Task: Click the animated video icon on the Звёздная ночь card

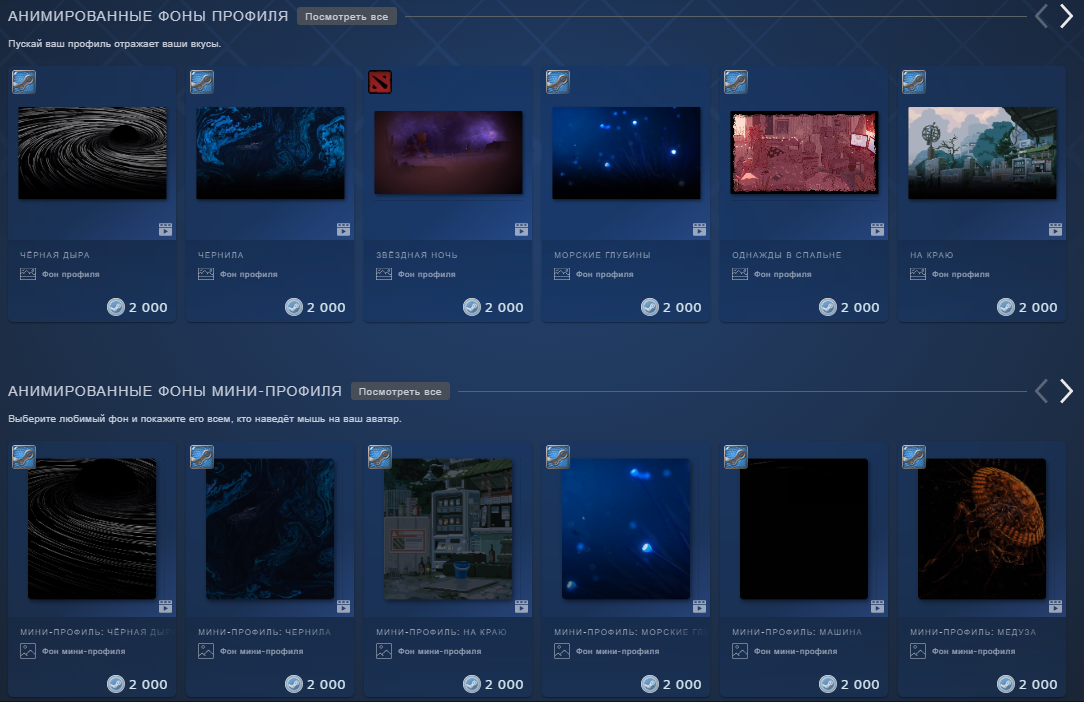Action: tap(521, 230)
